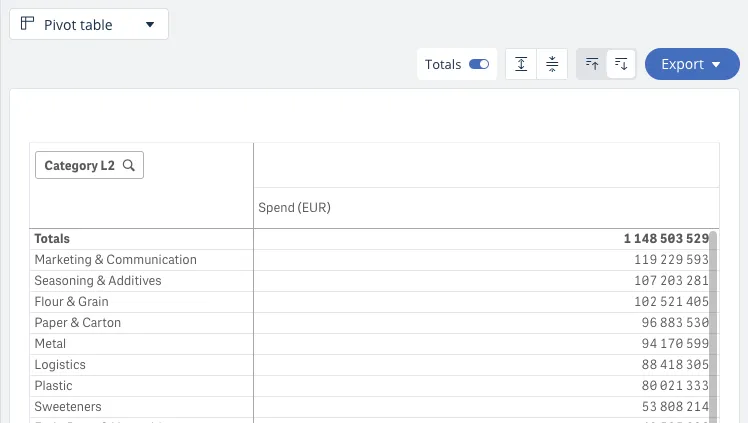Viewport: 748px width, 423px height.
Task: Click the Totals row label
Action: click(52, 239)
